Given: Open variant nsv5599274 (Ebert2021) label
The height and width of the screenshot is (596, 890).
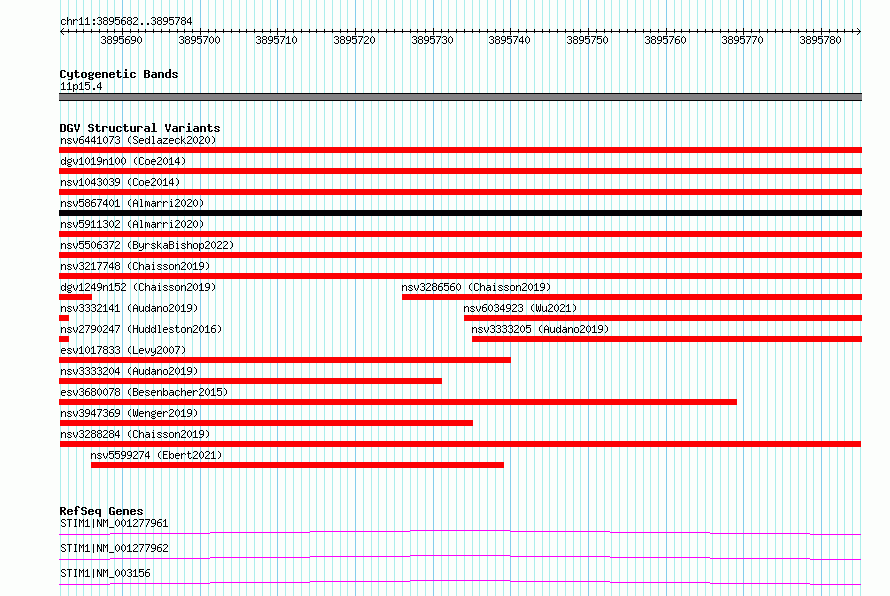Looking at the screenshot, I should [156, 455].
